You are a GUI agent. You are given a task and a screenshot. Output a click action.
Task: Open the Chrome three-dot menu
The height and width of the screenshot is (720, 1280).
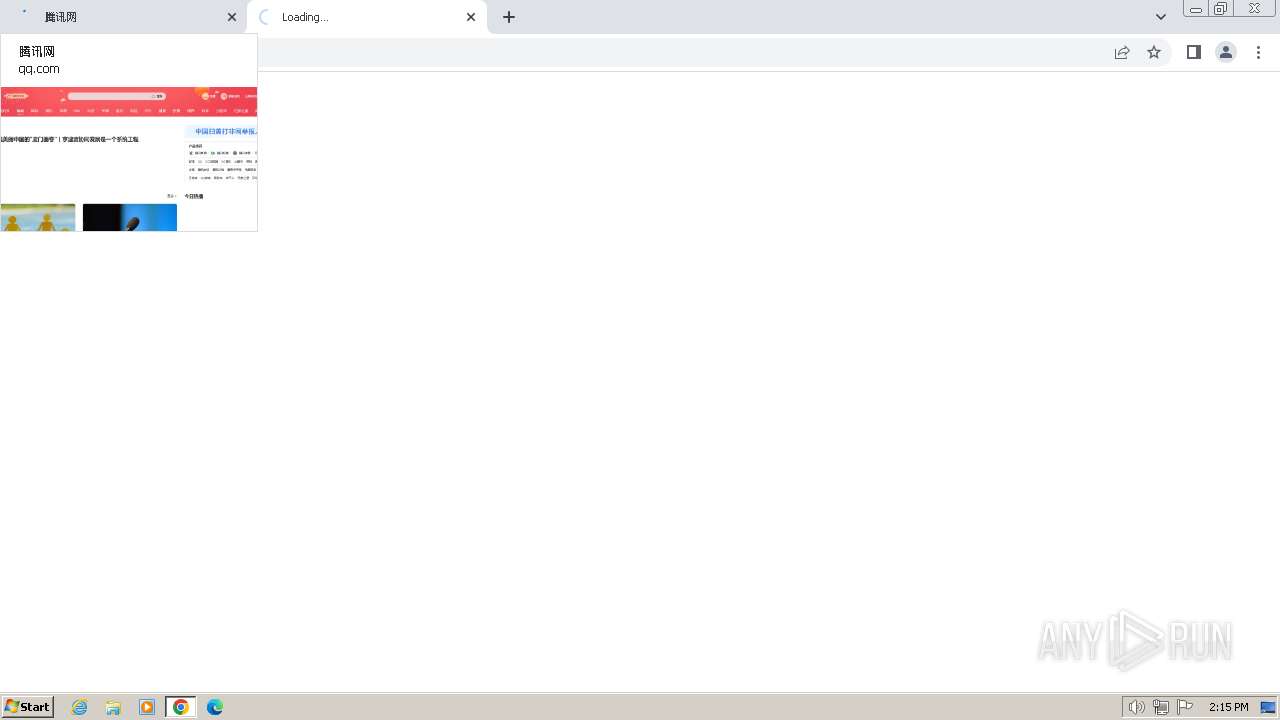point(1258,52)
